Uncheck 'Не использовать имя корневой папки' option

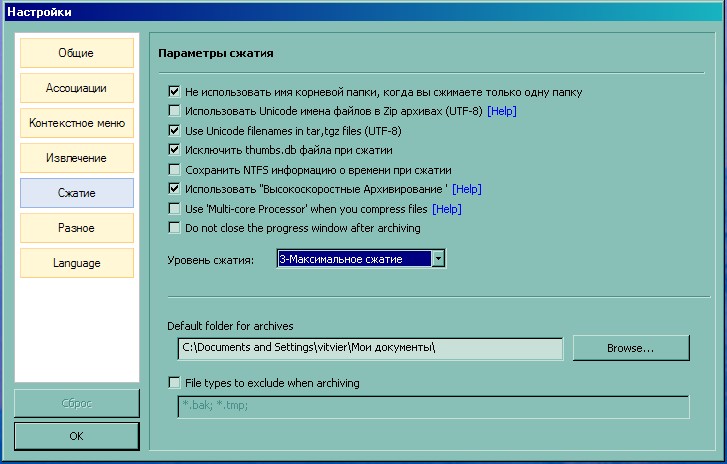[174, 92]
